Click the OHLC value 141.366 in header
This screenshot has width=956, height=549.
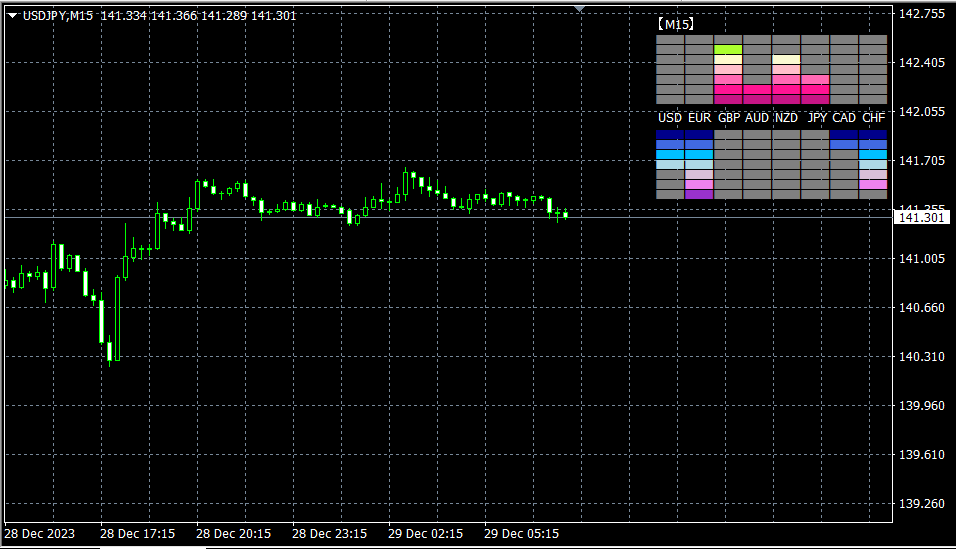174,16
